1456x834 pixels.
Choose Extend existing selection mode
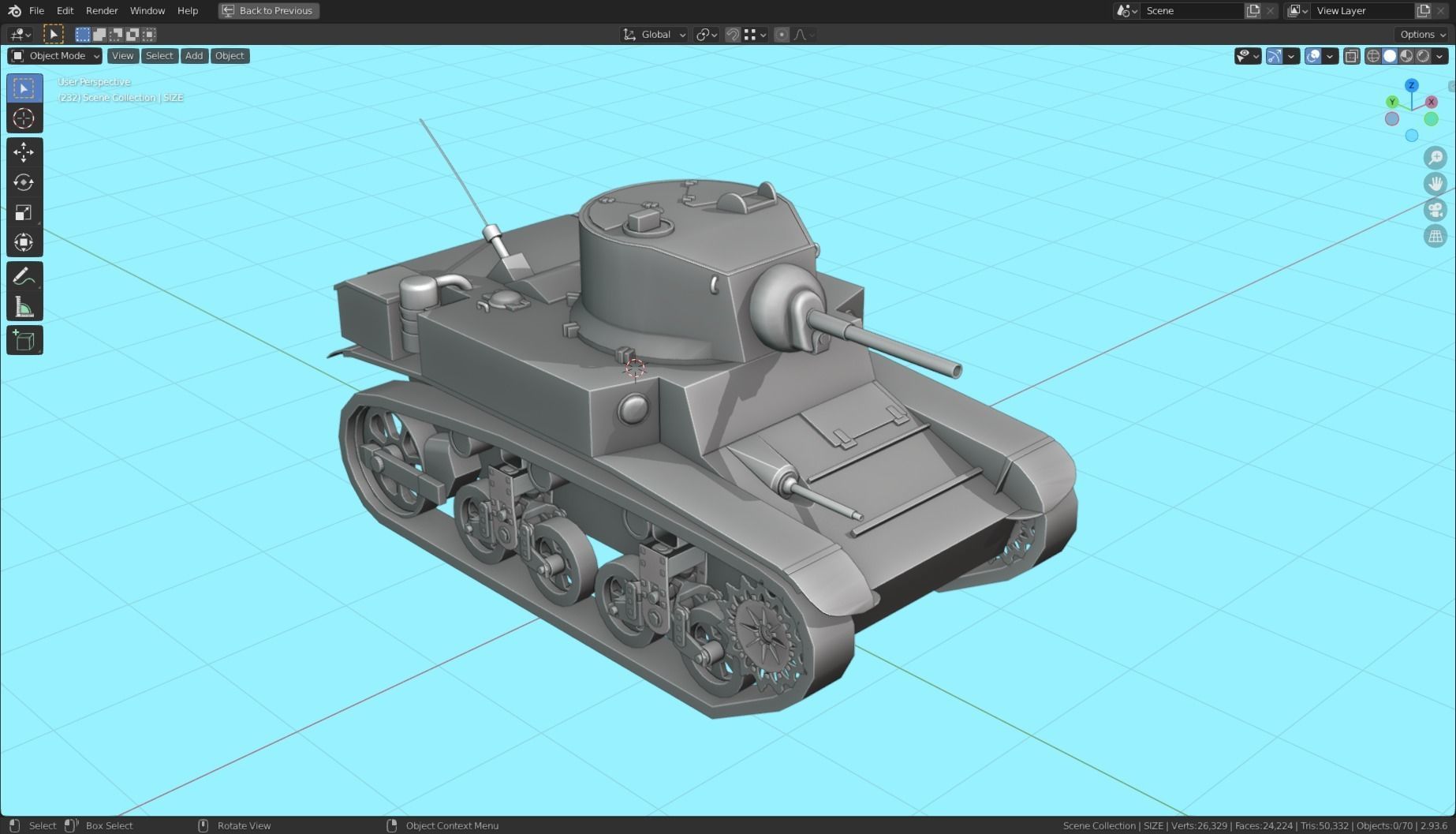(x=99, y=34)
